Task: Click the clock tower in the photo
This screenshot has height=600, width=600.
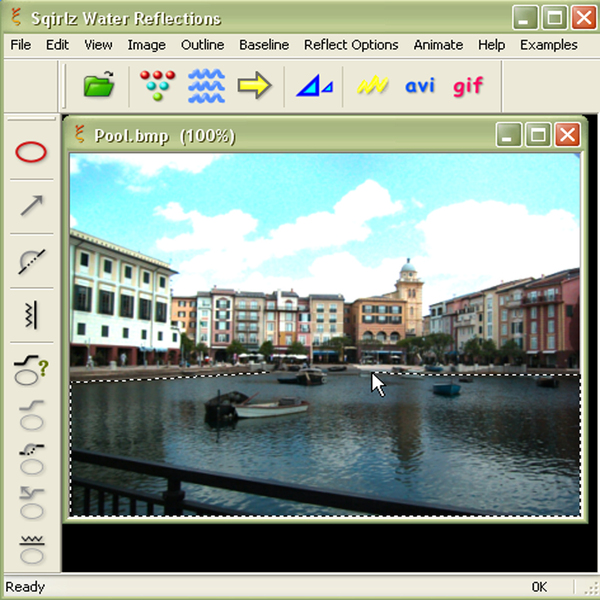Action: [x=409, y=295]
